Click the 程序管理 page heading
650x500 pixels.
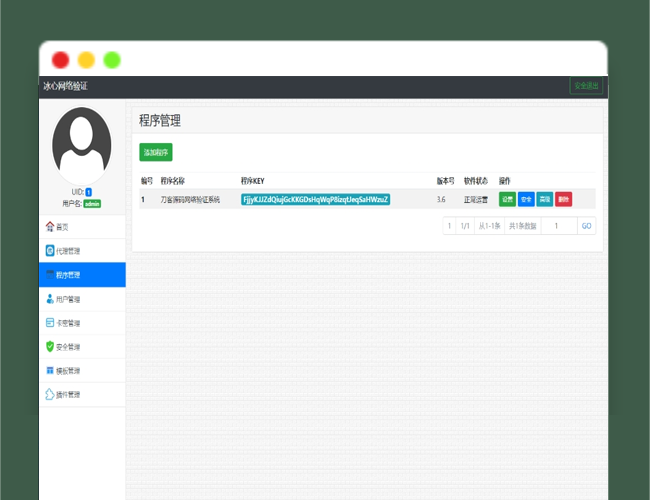(160, 121)
